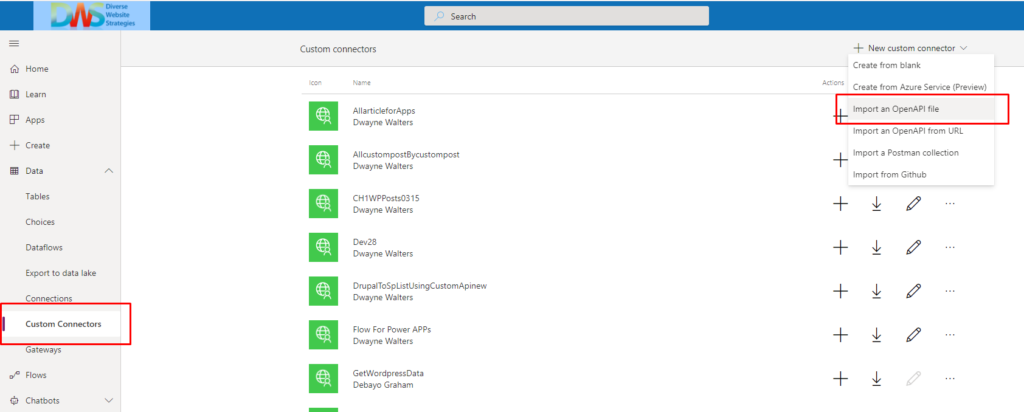Open more options for CH1WPPosts0315
The image size is (1024, 412).
pos(950,204)
